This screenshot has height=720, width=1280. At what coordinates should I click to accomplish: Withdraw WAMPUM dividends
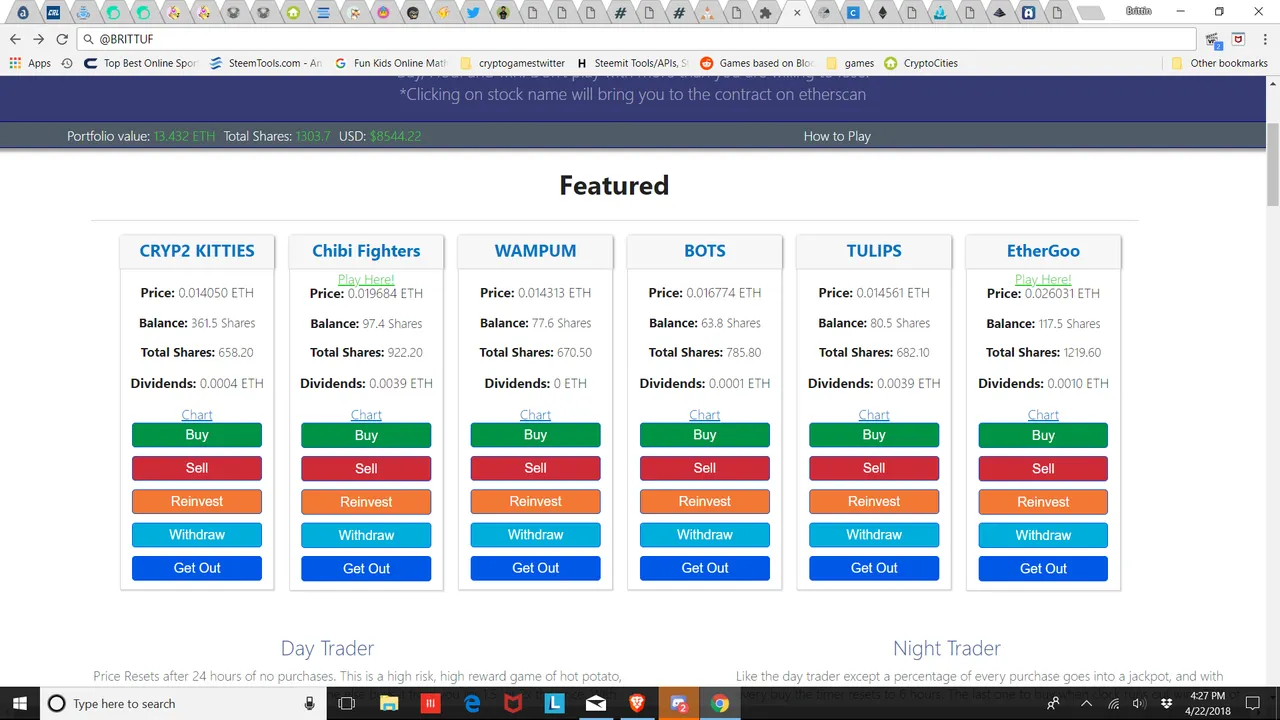point(535,535)
